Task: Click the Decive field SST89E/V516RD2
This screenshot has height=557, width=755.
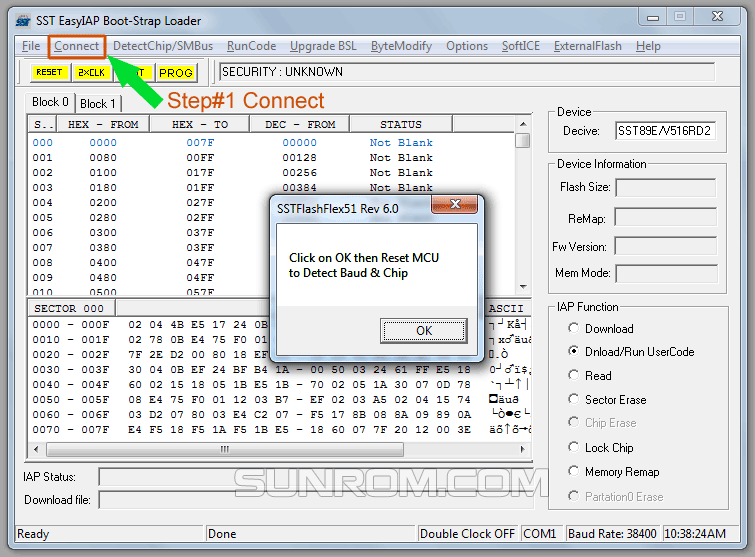Action: tap(665, 131)
